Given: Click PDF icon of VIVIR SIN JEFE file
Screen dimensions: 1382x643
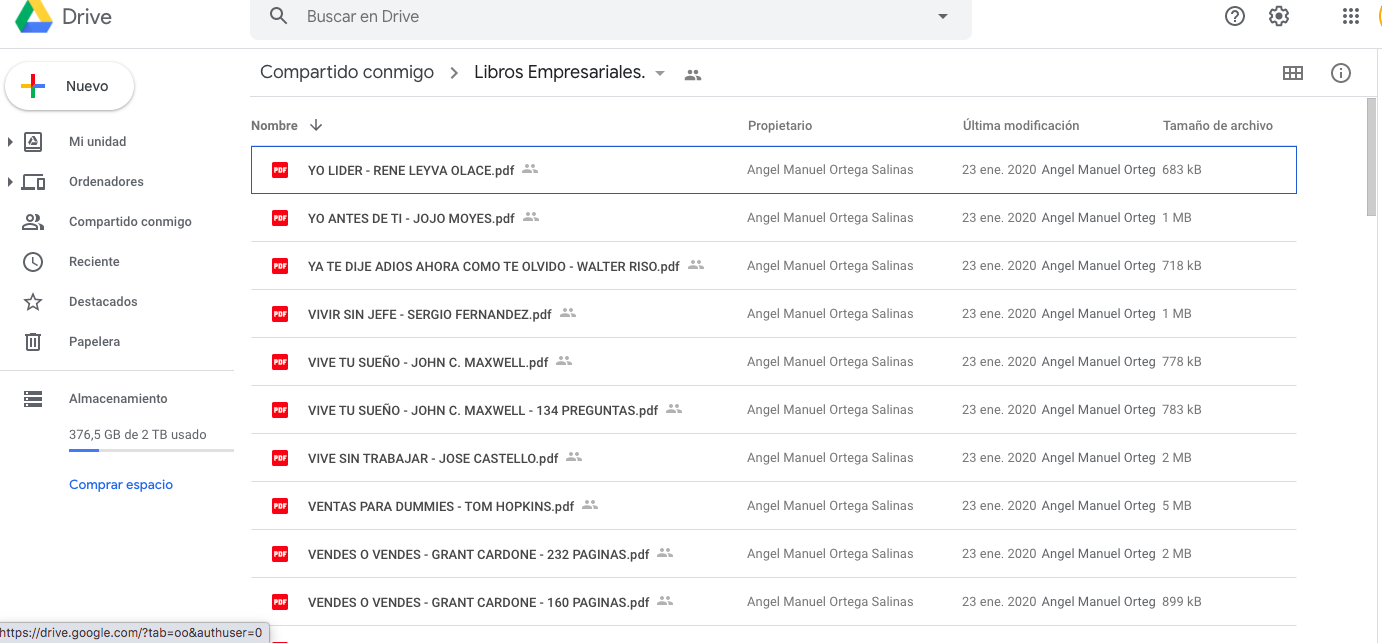Looking at the screenshot, I should click(280, 314).
